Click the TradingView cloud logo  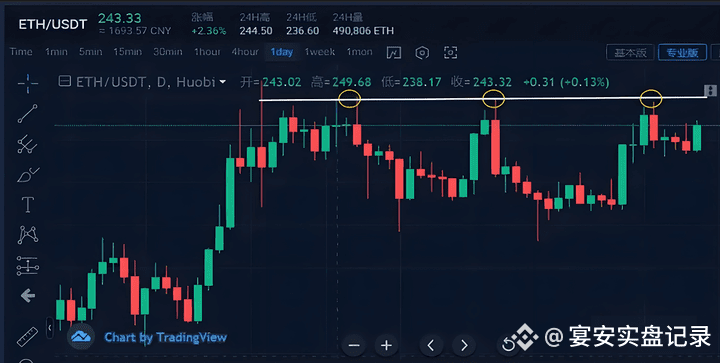click(81, 337)
